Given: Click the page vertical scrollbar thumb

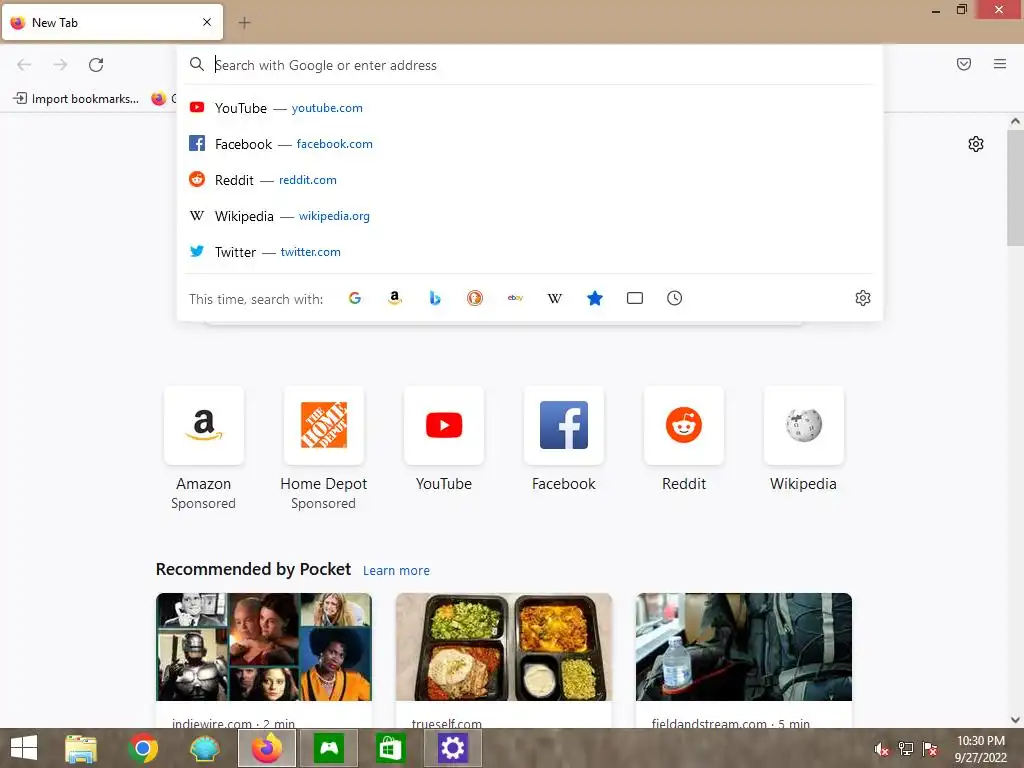Looking at the screenshot, I should (x=1015, y=188).
